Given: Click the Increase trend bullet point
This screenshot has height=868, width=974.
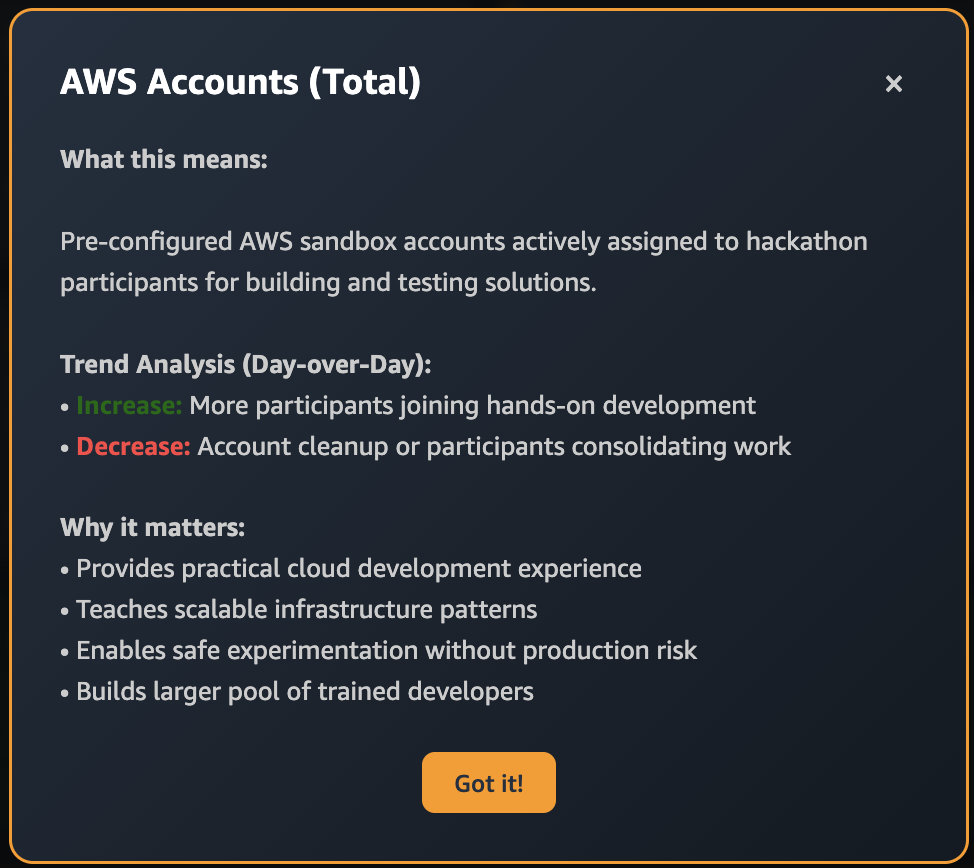Looking at the screenshot, I should (415, 405).
